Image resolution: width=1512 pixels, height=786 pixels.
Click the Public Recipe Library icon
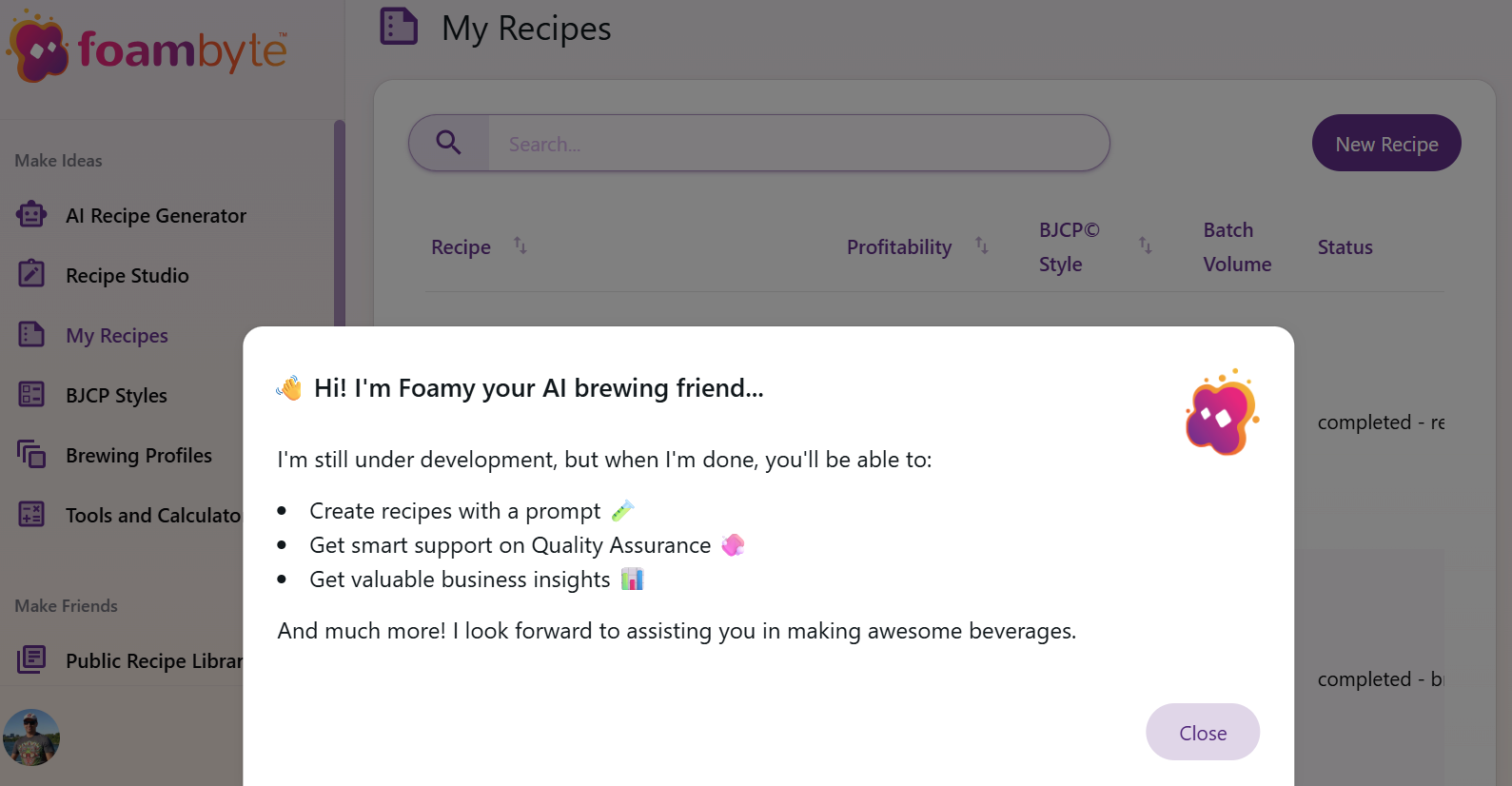[31, 659]
